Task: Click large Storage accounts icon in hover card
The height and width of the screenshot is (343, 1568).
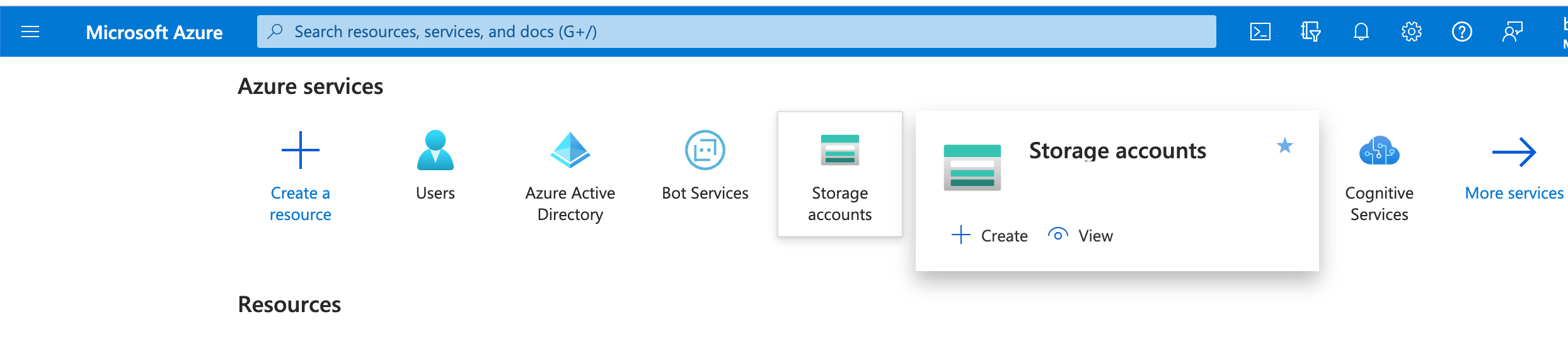Action: point(972,168)
